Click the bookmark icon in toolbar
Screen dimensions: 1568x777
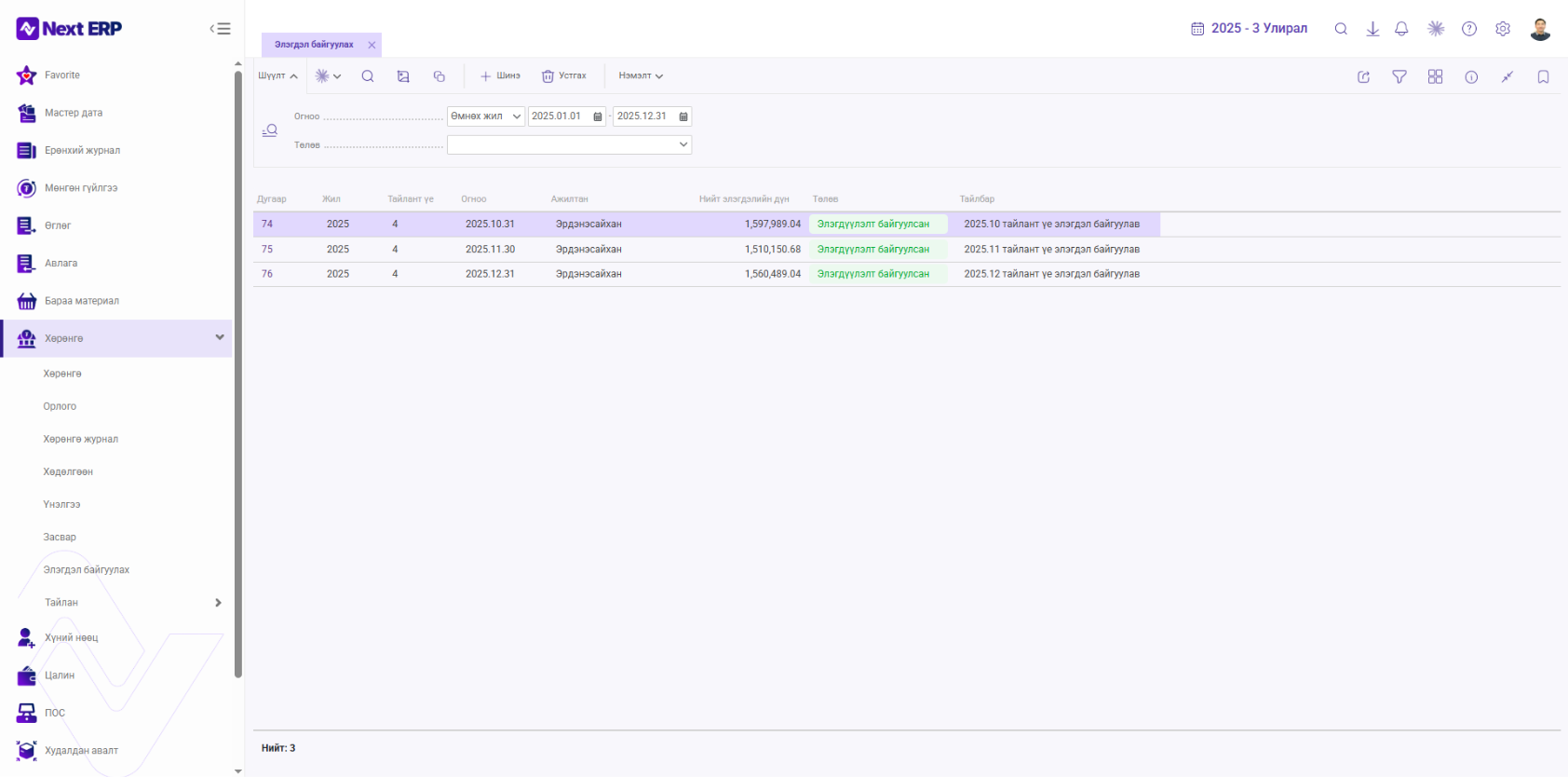(1543, 76)
